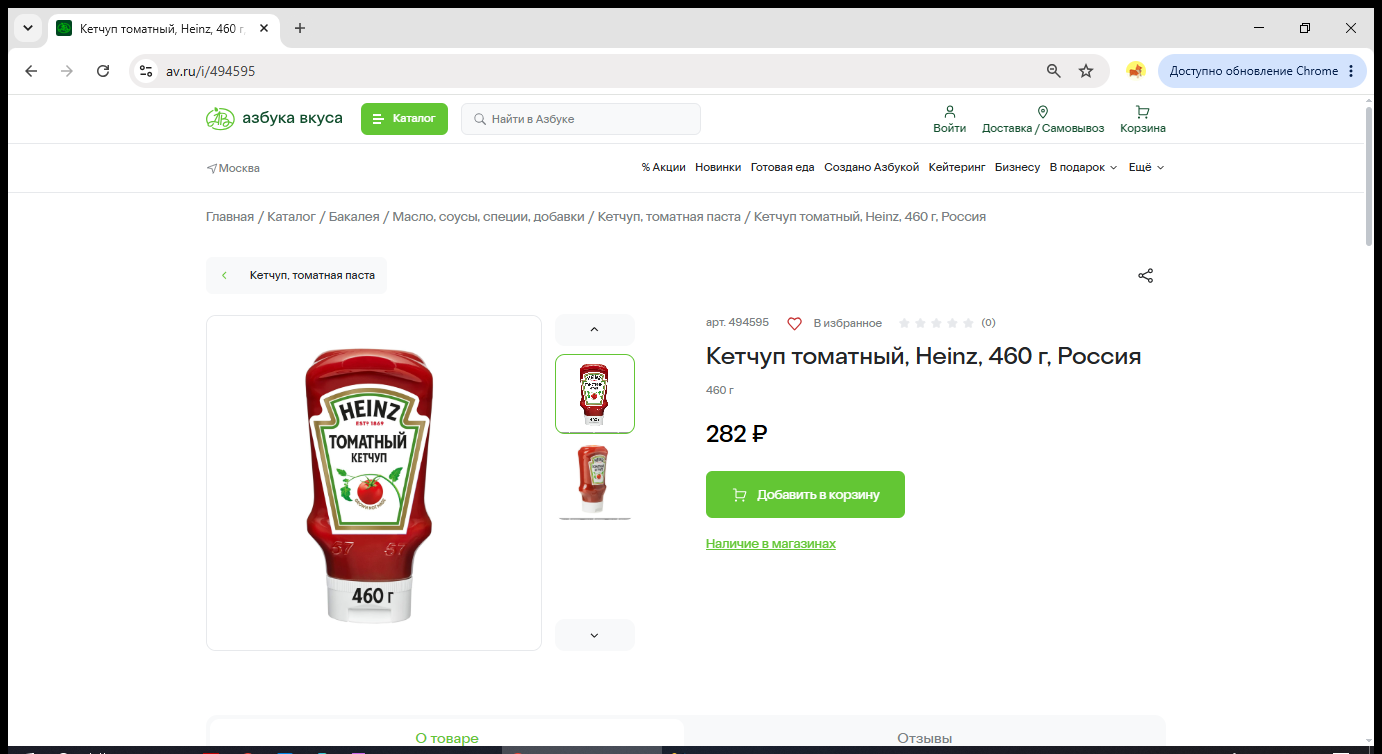The width and height of the screenshot is (1382, 754).
Task: Click the back button Кетчуп, томатная паста
Action: click(x=296, y=275)
